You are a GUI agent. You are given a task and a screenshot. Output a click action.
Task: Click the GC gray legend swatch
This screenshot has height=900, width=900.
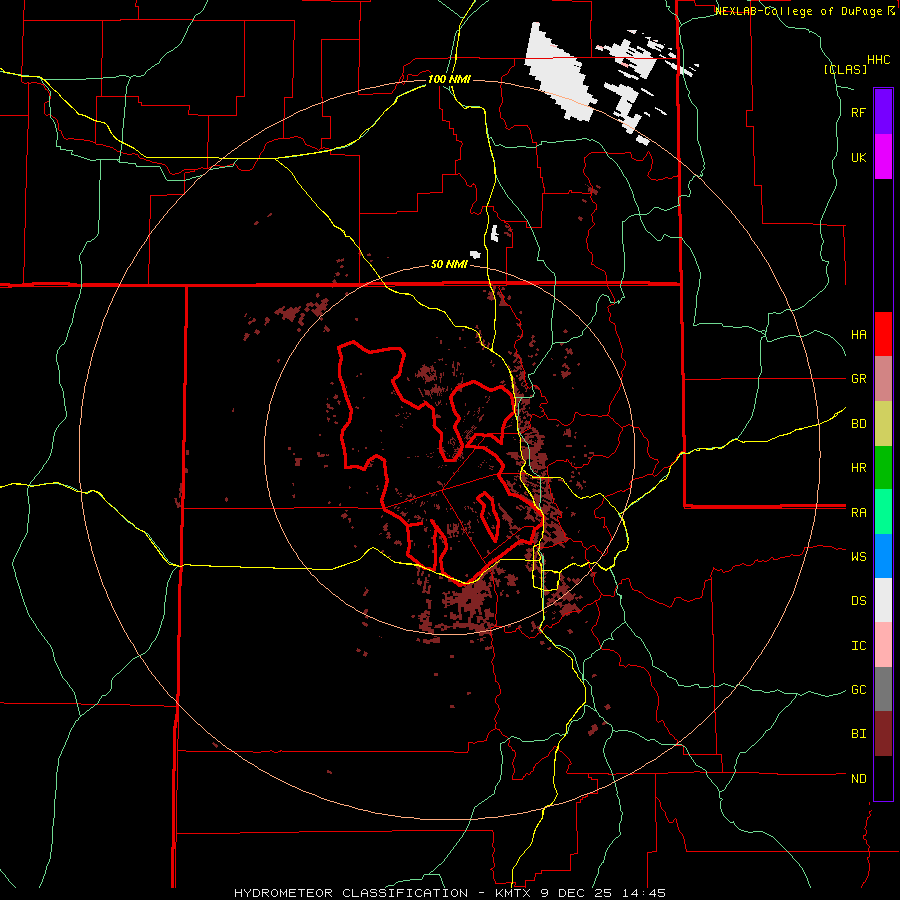point(883,689)
